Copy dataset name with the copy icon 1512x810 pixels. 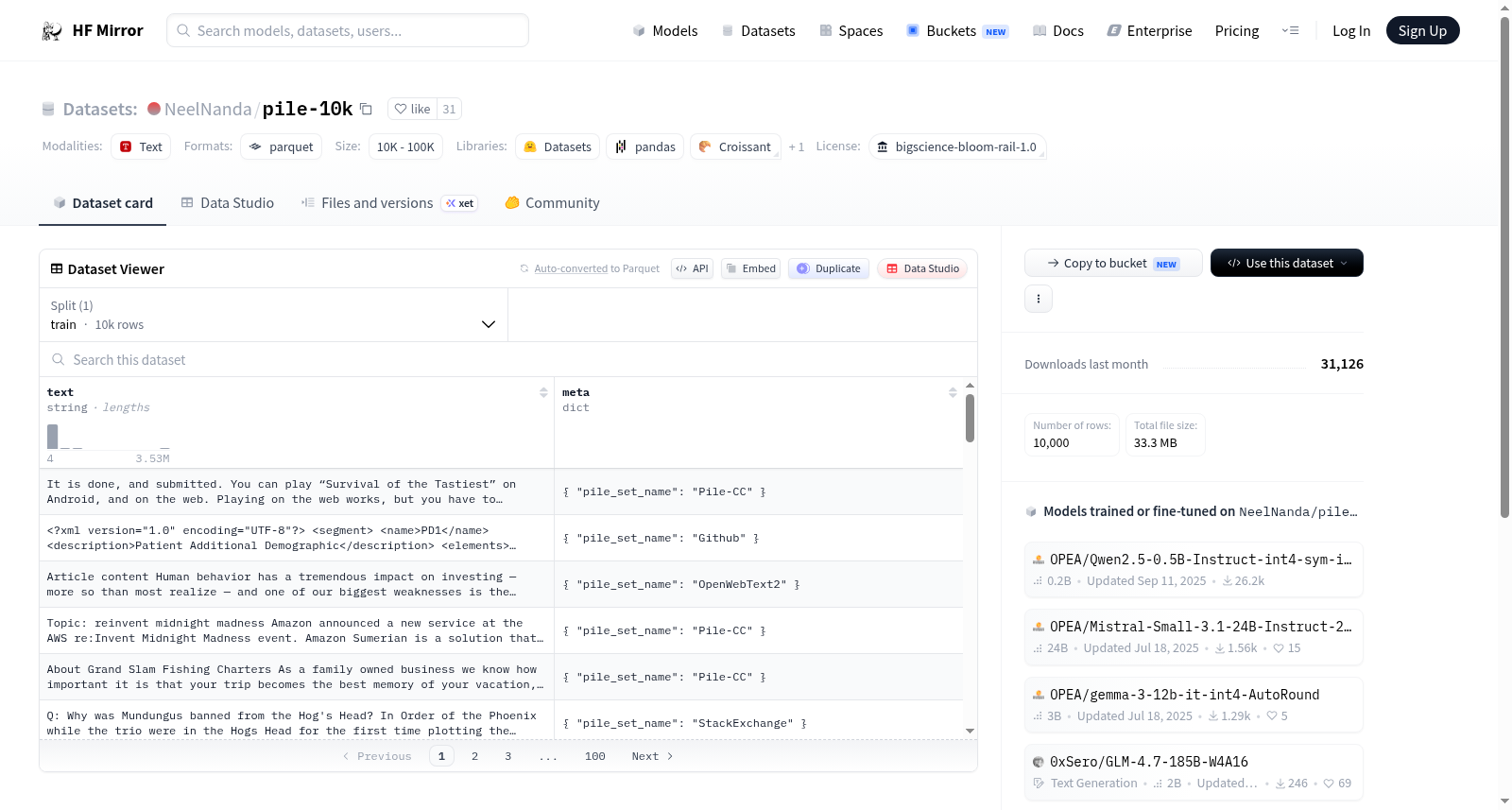pyautogui.click(x=366, y=109)
